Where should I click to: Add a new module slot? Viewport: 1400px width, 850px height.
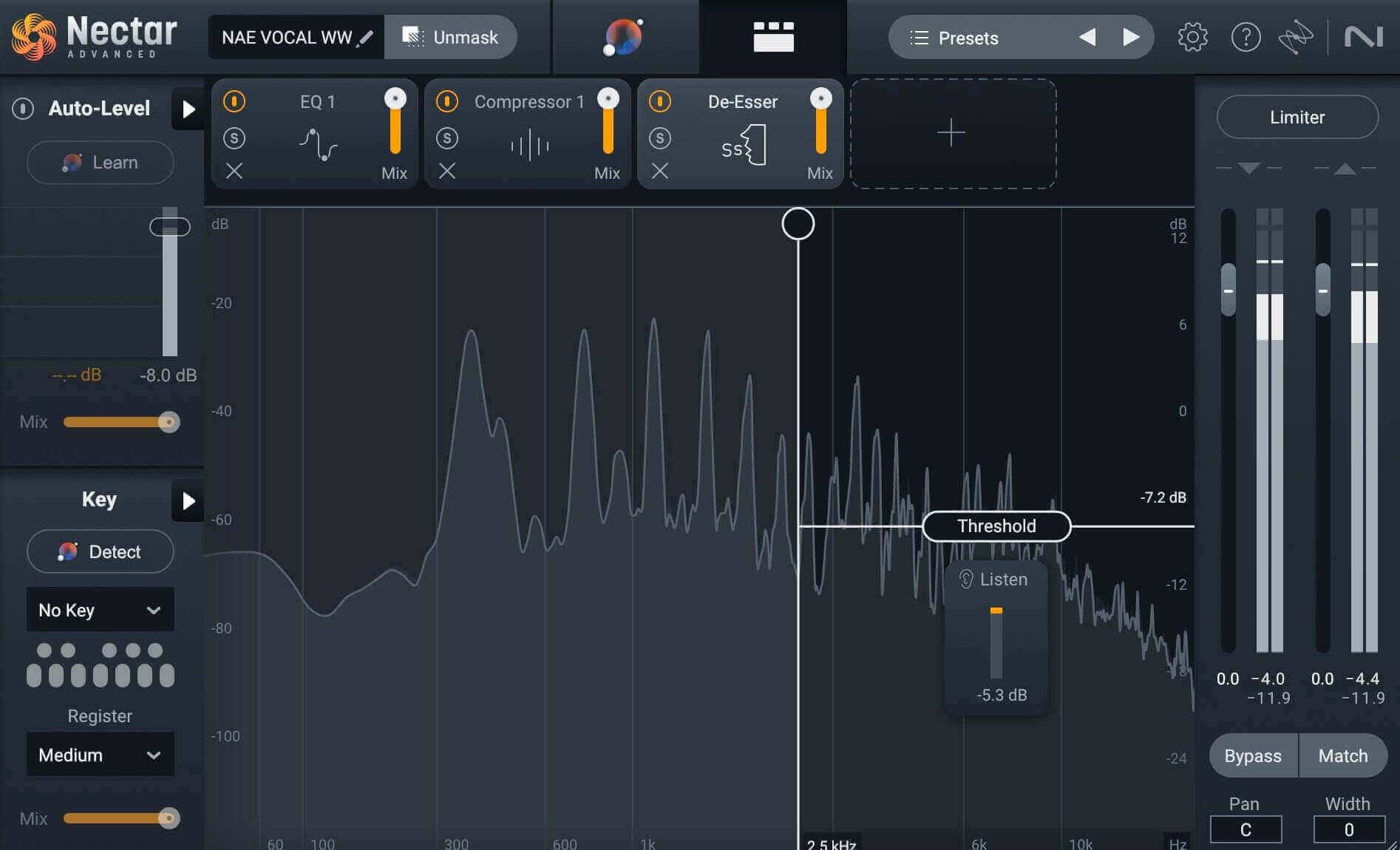[x=953, y=134]
